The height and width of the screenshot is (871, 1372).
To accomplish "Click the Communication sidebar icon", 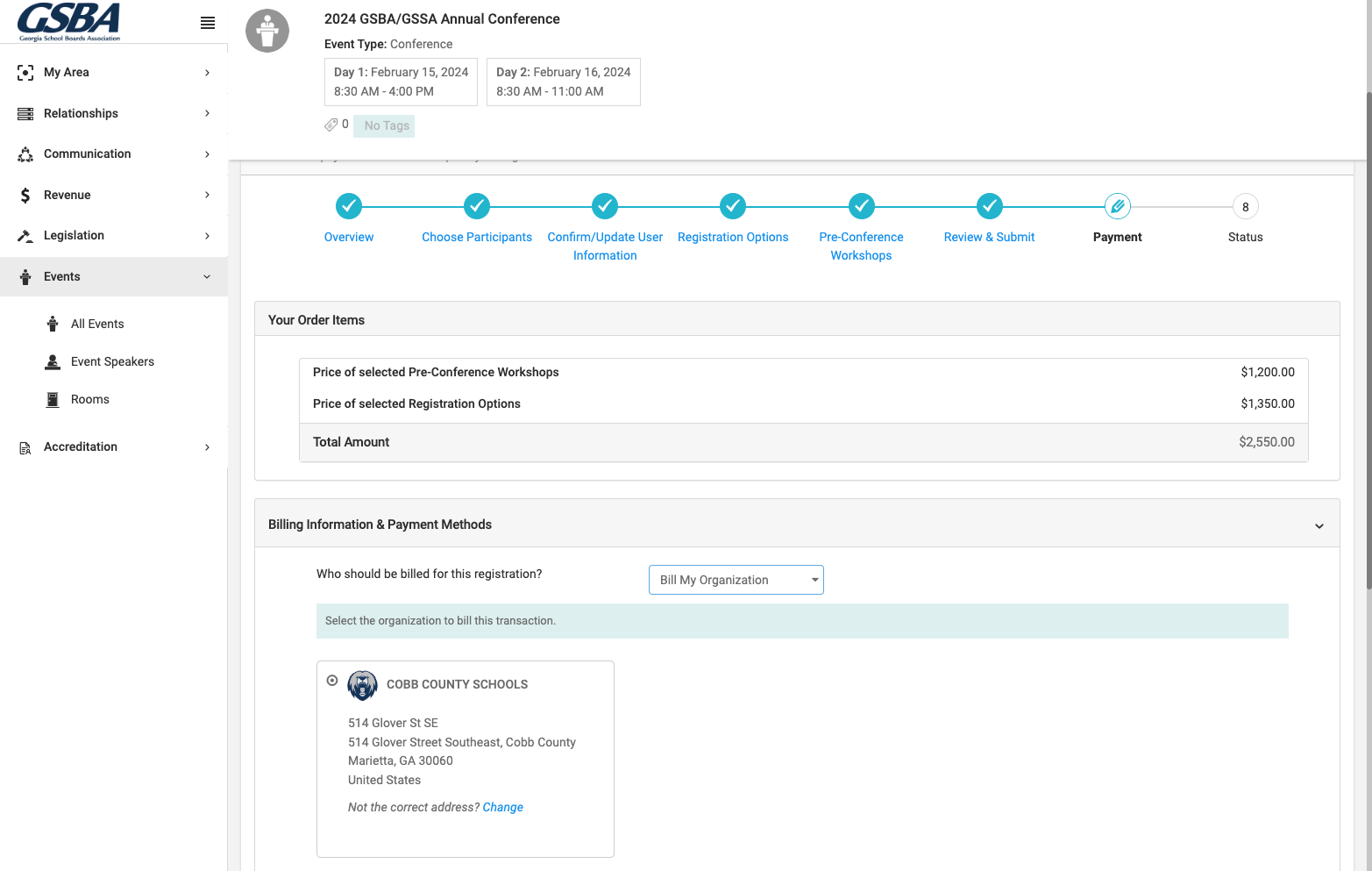I will pyautogui.click(x=25, y=154).
